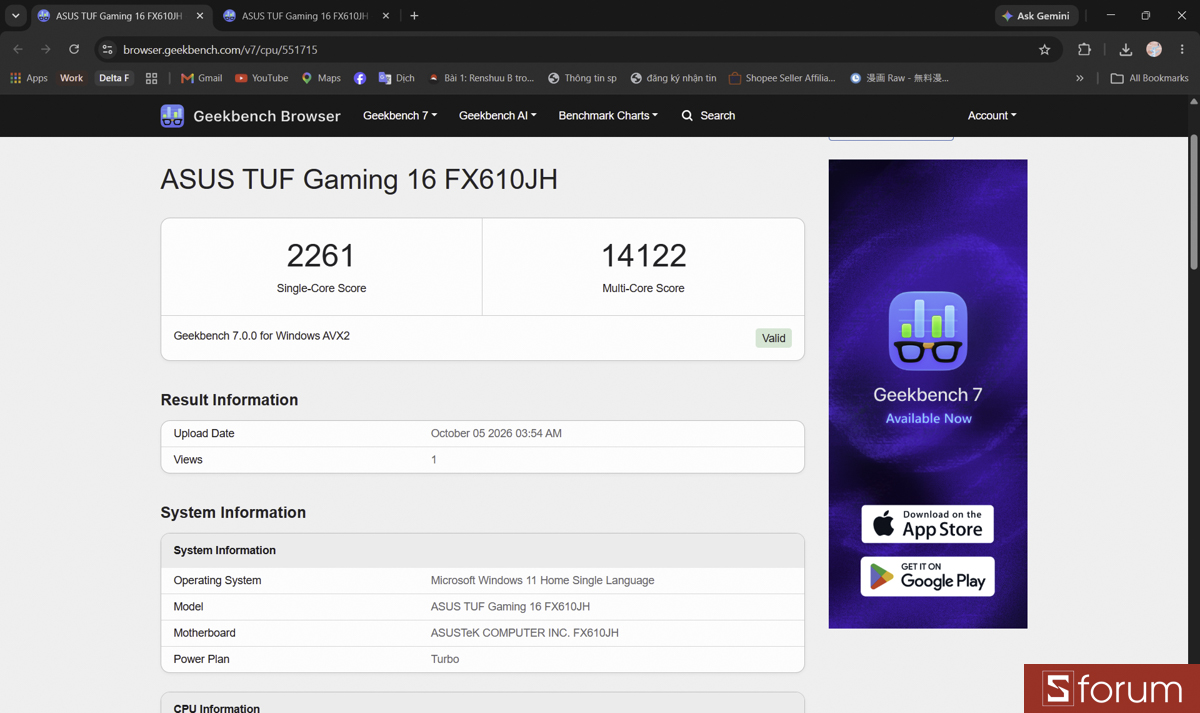Open the Facebook bookmark icon

[360, 78]
